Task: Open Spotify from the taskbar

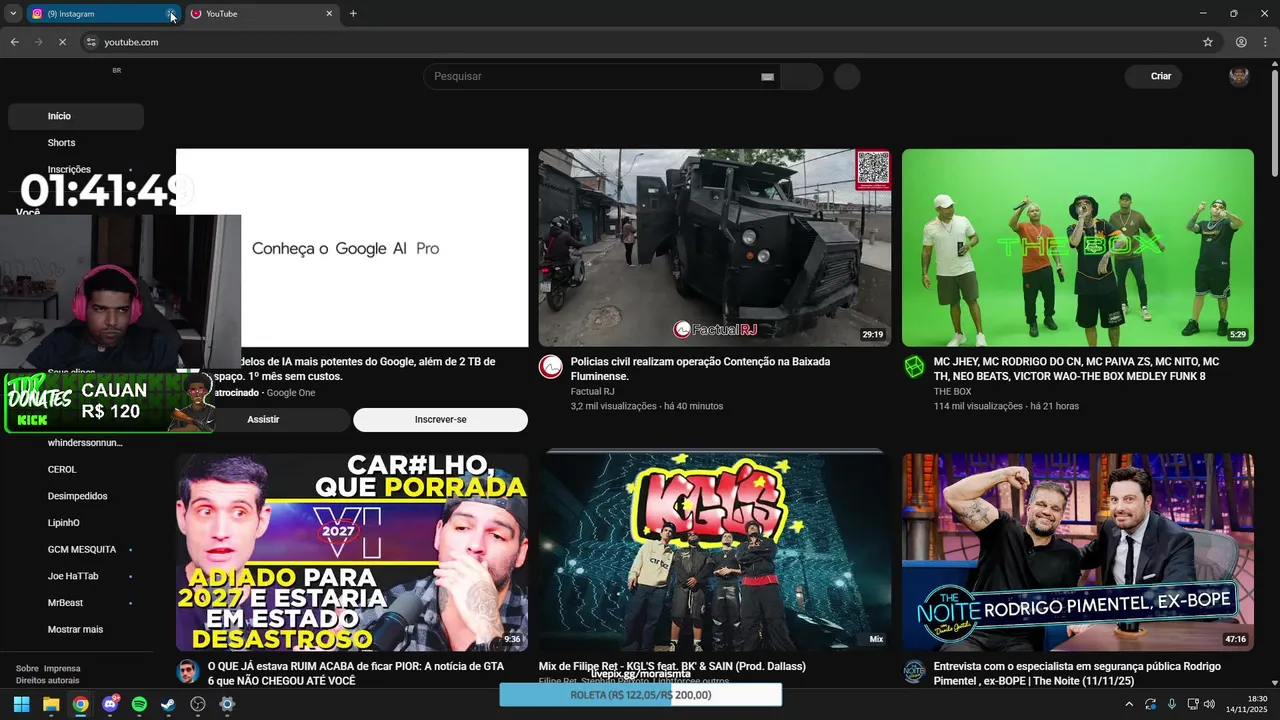Action: coord(139,704)
